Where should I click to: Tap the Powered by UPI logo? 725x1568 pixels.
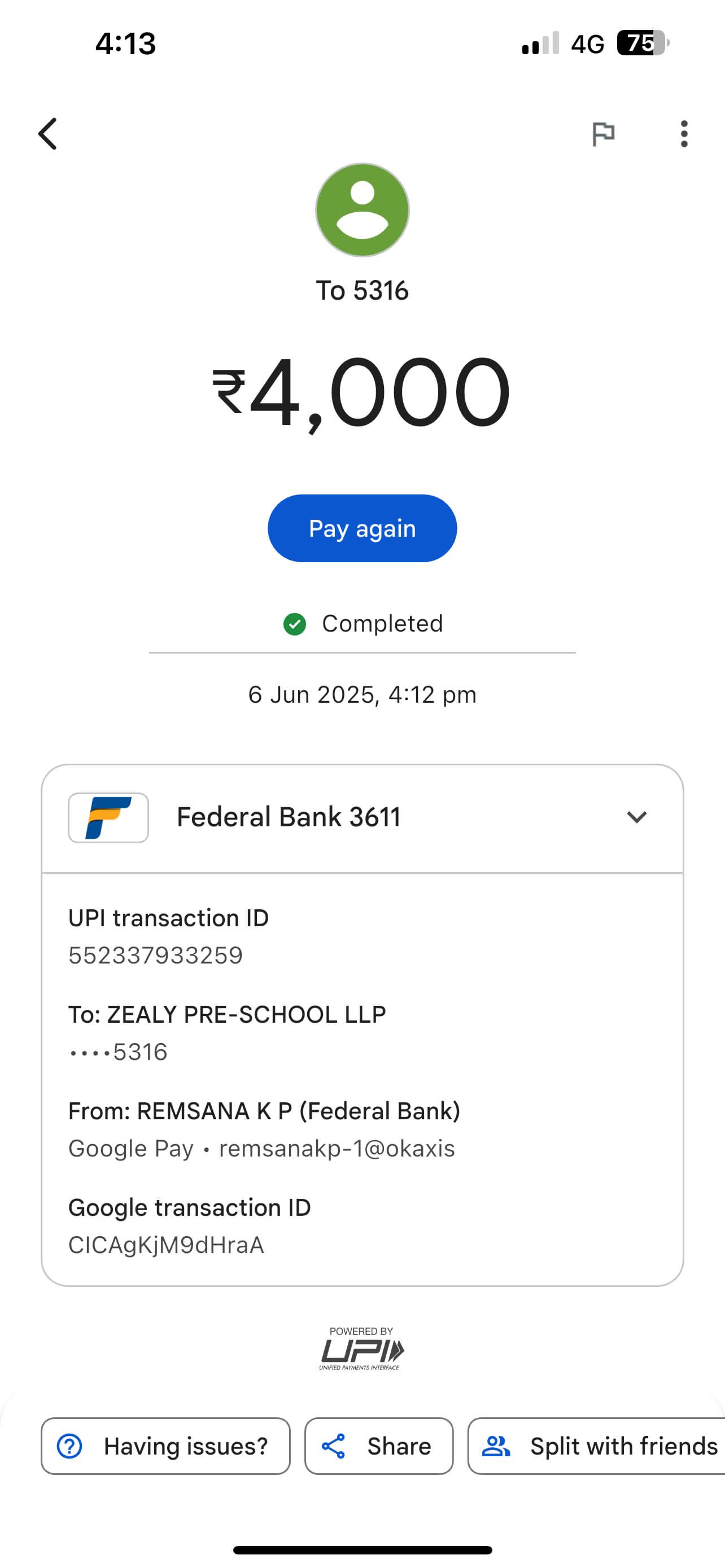coord(361,1349)
